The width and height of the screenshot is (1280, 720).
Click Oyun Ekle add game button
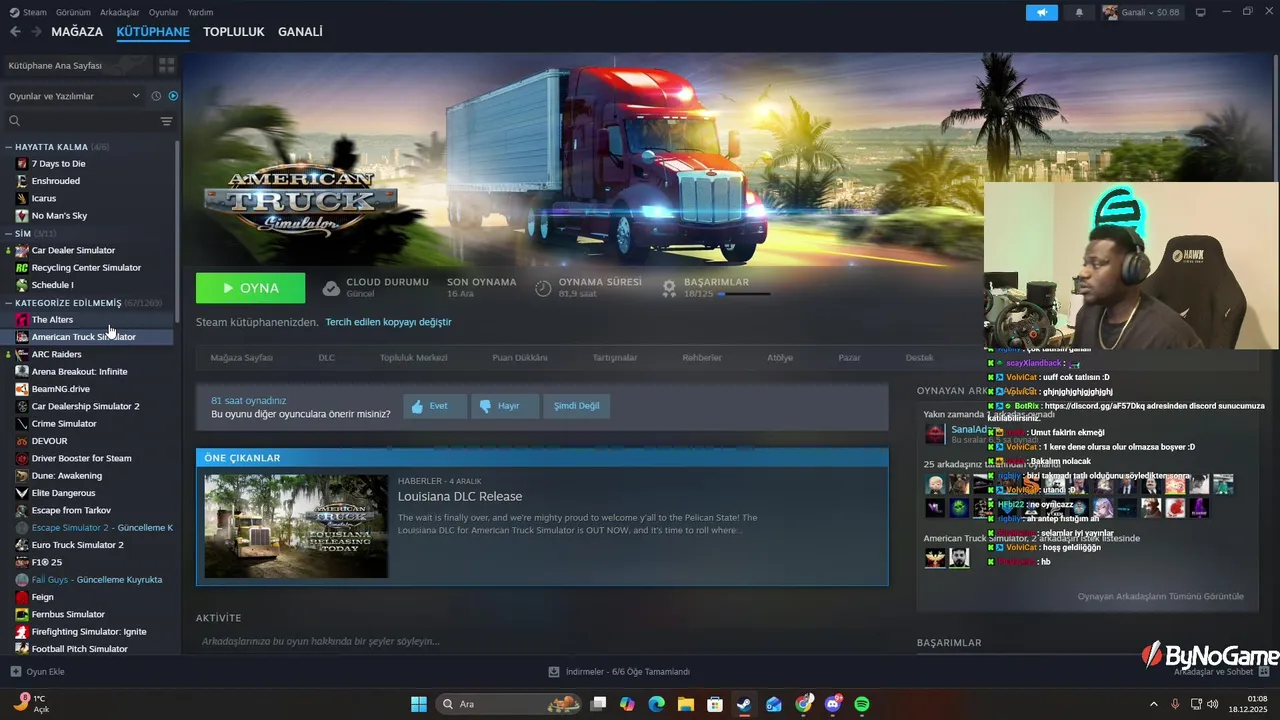(37, 672)
